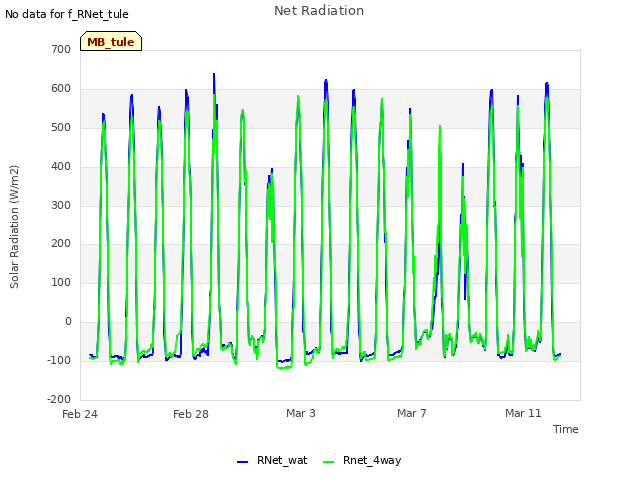The height and width of the screenshot is (480, 640).
Task: Click the 300 y-axis tick label
Action: point(61,205)
